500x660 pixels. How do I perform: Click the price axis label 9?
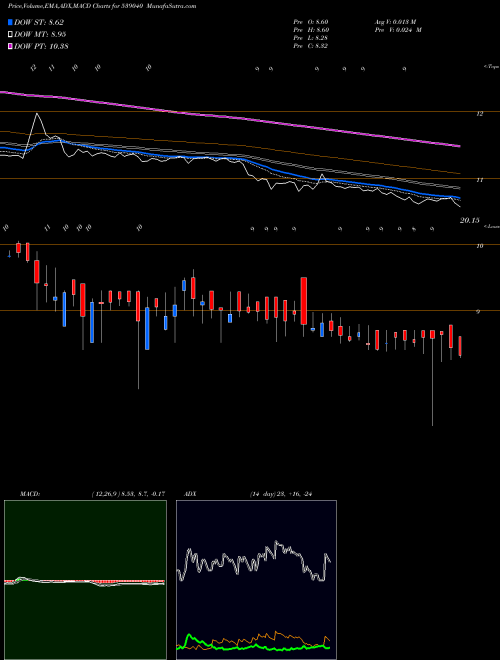pyautogui.click(x=479, y=312)
